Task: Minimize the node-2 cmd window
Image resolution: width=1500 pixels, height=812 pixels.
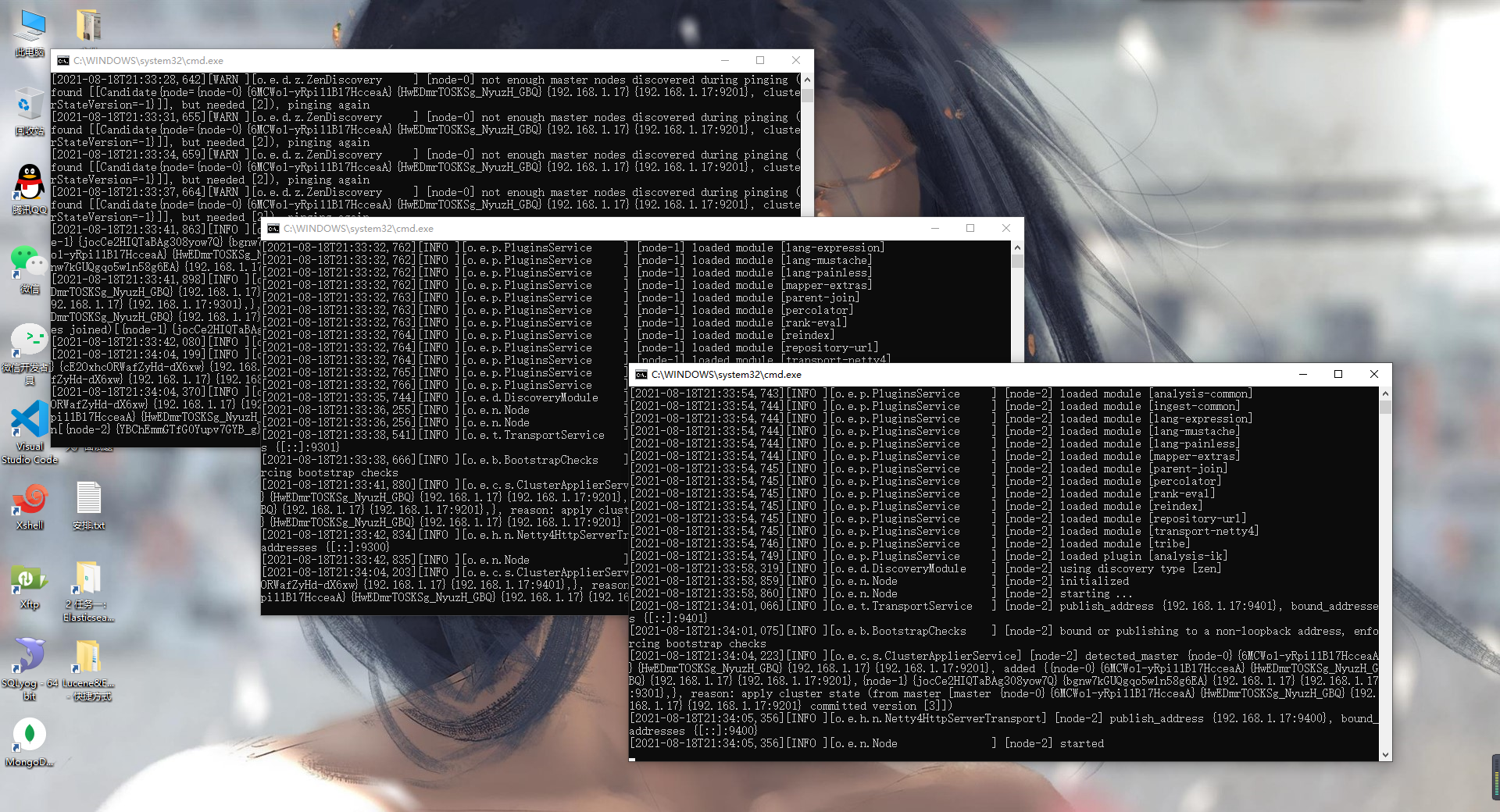Action: (x=1302, y=374)
